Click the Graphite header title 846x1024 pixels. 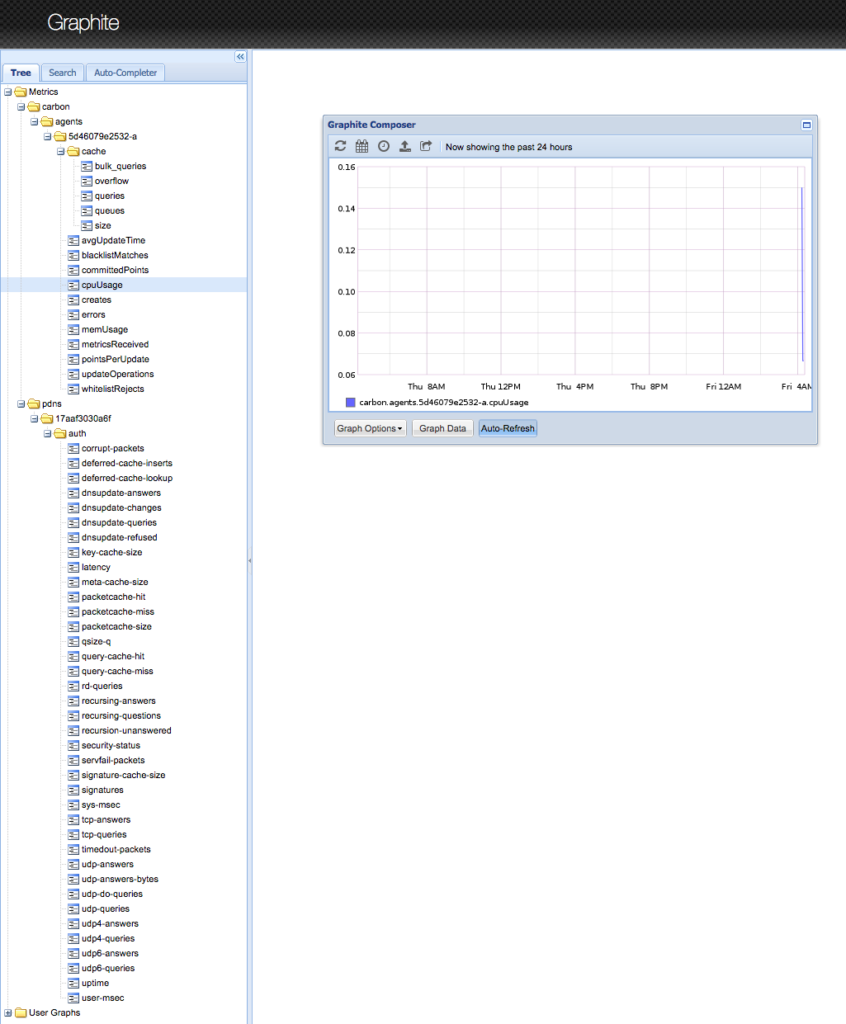(x=83, y=23)
